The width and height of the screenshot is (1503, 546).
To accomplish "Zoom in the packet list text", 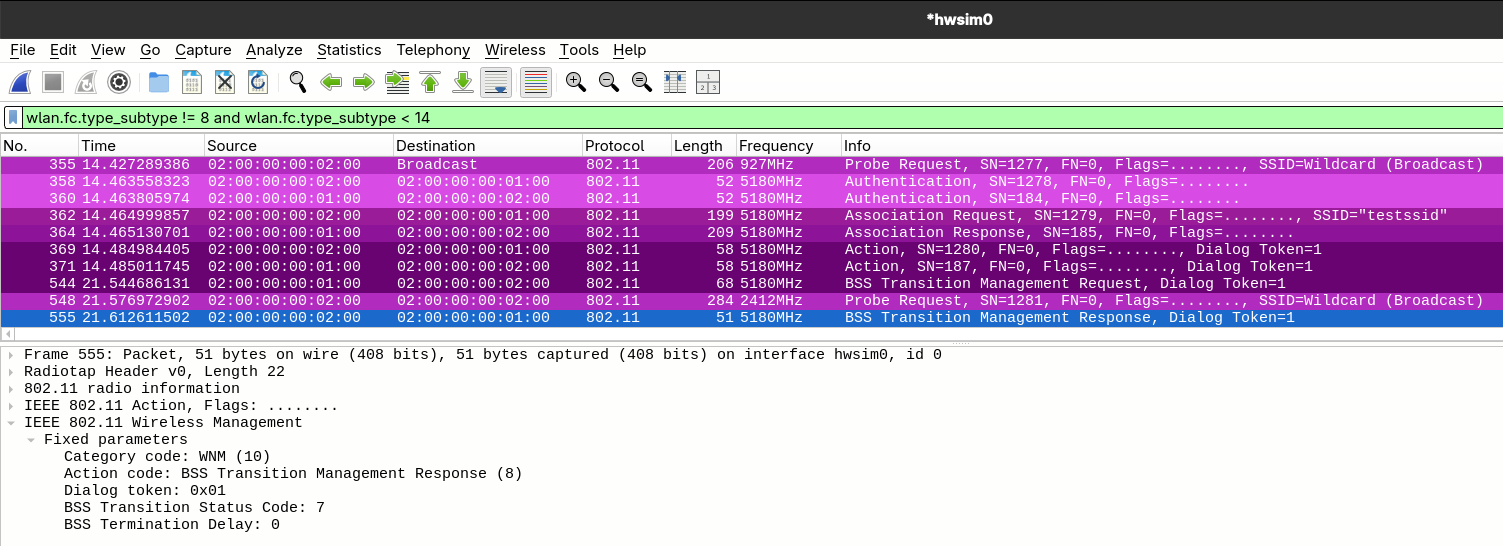I will pos(575,82).
